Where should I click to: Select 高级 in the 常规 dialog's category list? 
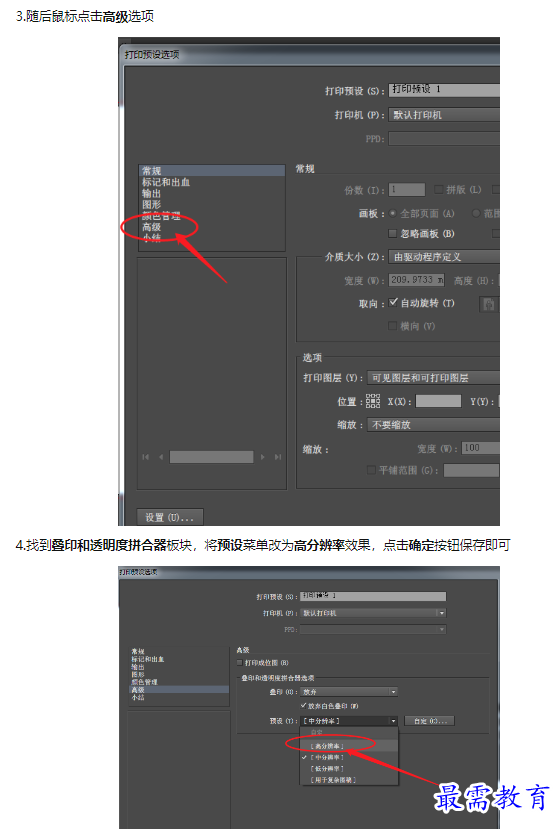click(212, 227)
